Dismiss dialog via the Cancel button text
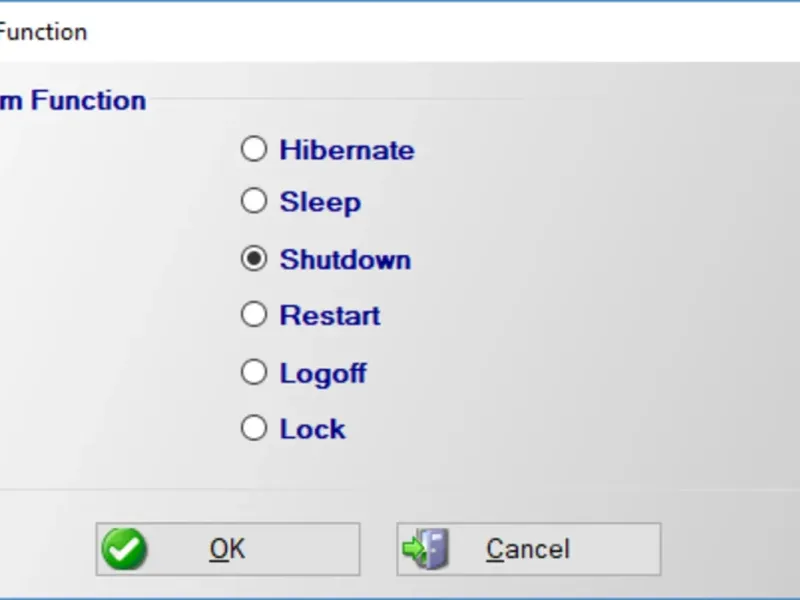Viewport: 800px width, 600px height. [528, 549]
